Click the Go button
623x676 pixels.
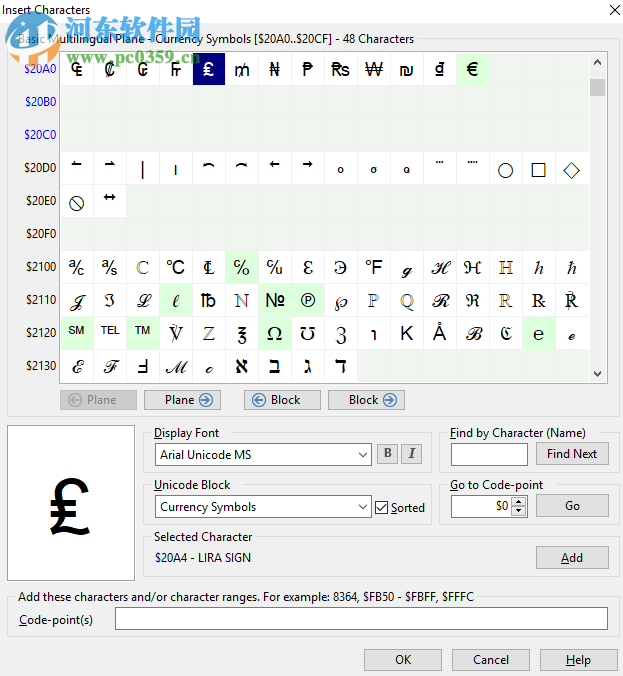pyautogui.click(x=572, y=506)
